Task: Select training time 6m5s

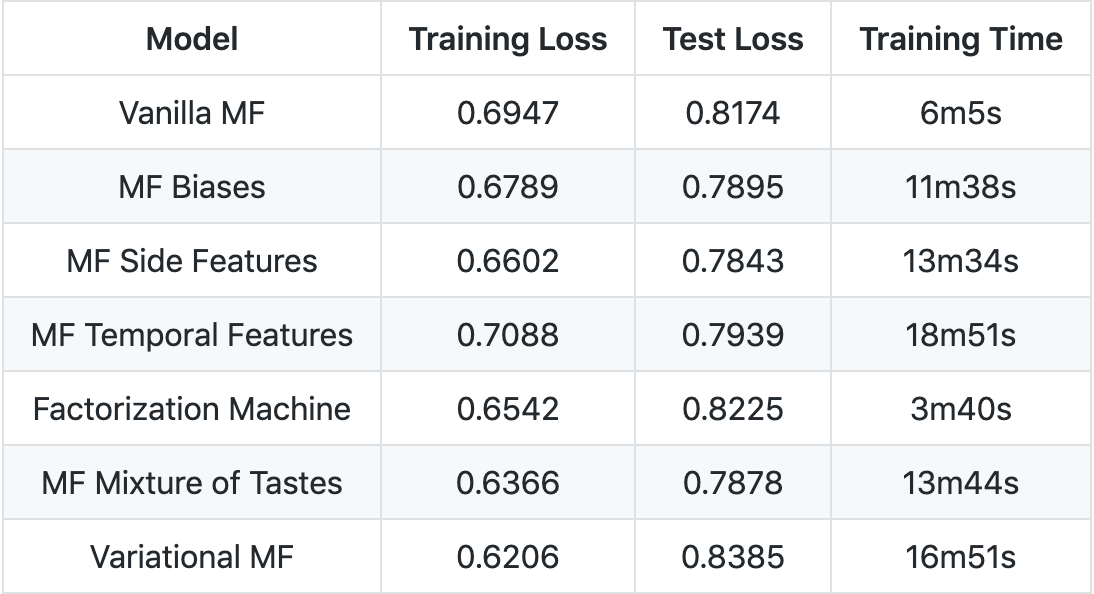Action: pos(961,113)
